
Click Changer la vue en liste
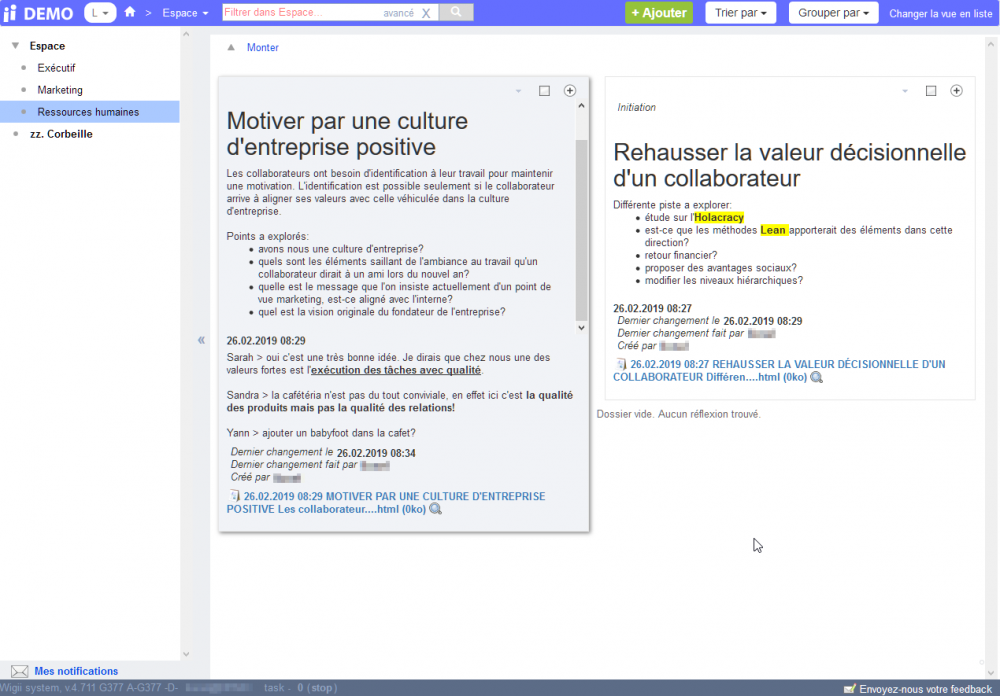click(x=941, y=14)
